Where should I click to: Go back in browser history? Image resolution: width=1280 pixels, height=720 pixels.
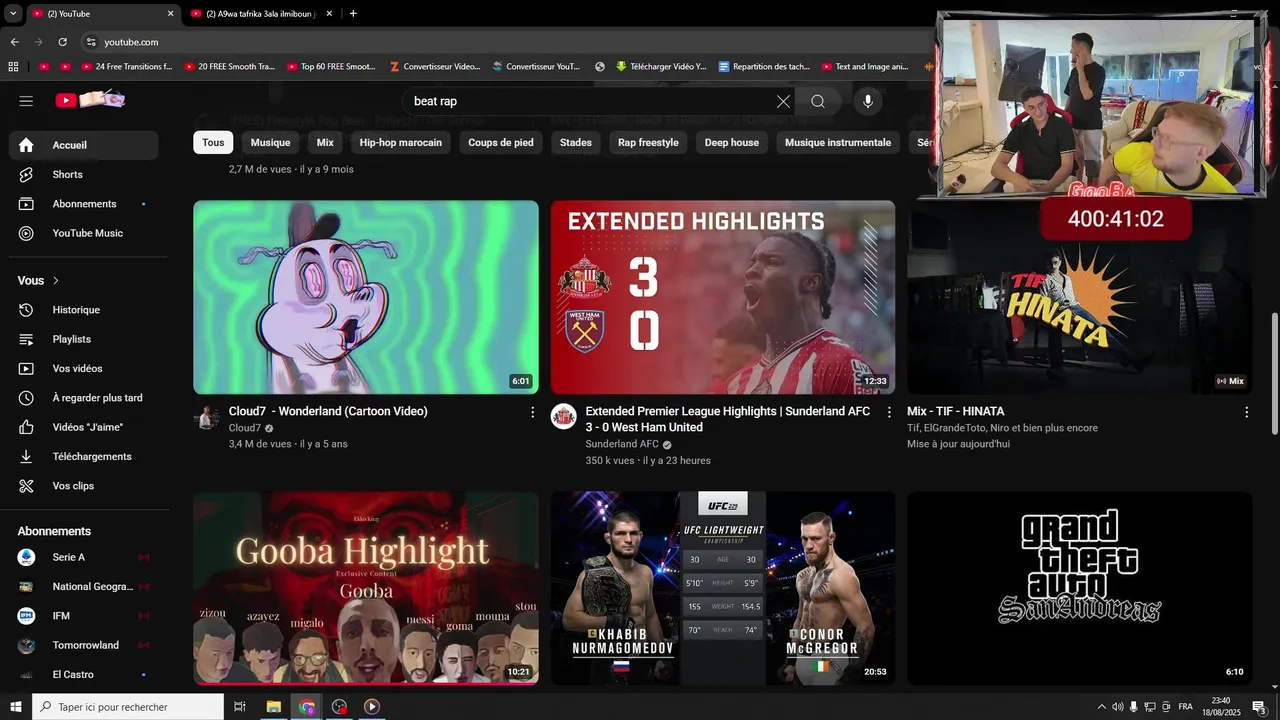(14, 42)
